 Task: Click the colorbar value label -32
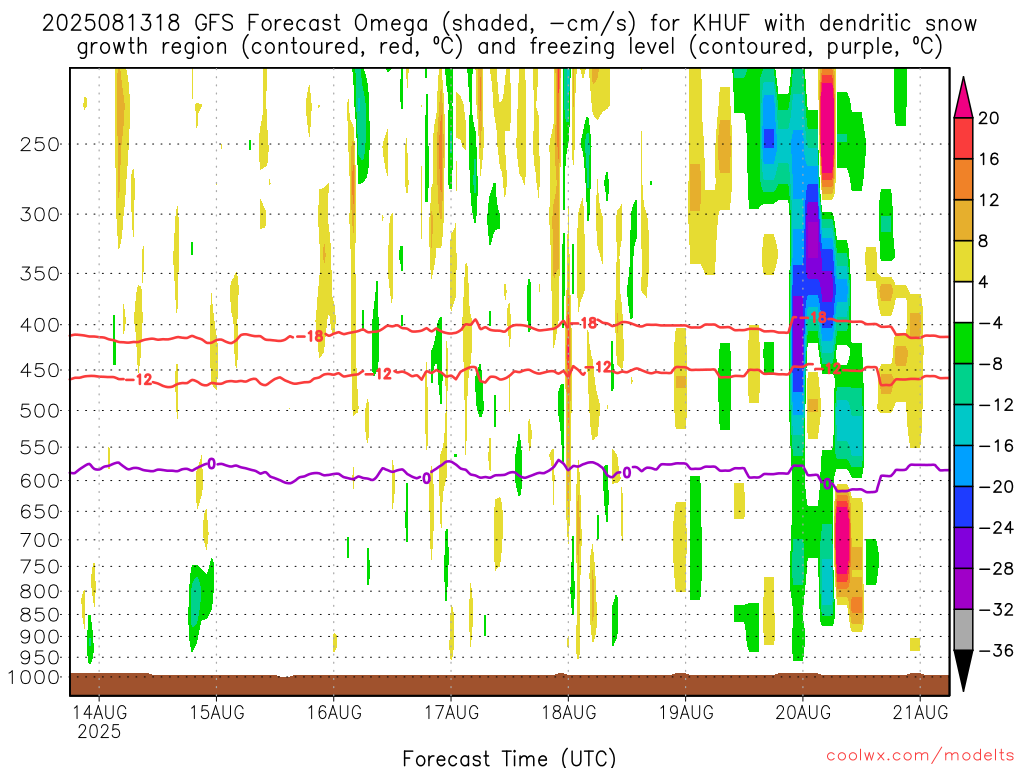coord(996,610)
